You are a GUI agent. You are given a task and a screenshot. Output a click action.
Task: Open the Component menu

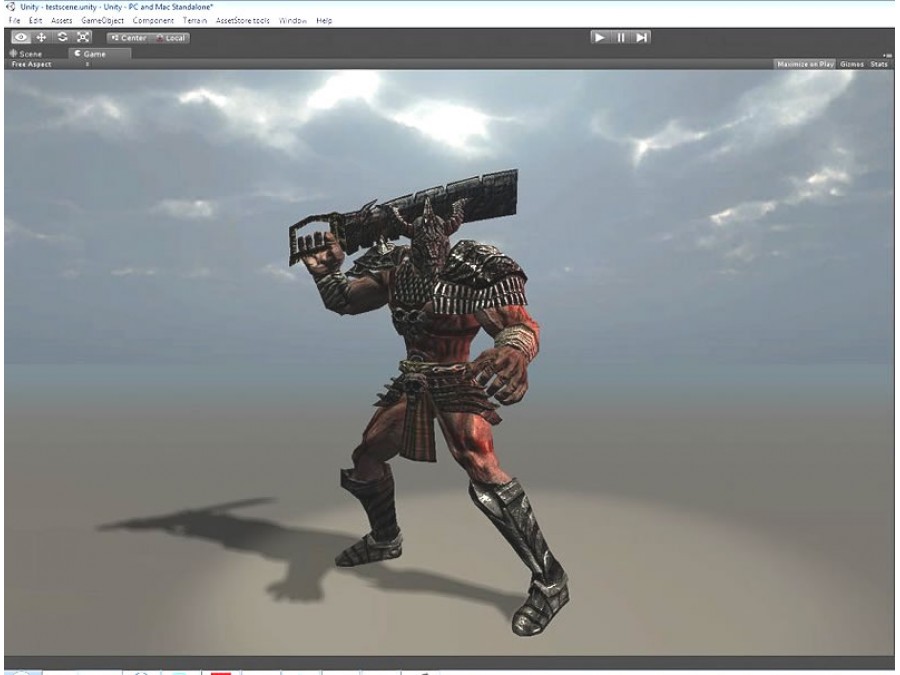[x=153, y=21]
